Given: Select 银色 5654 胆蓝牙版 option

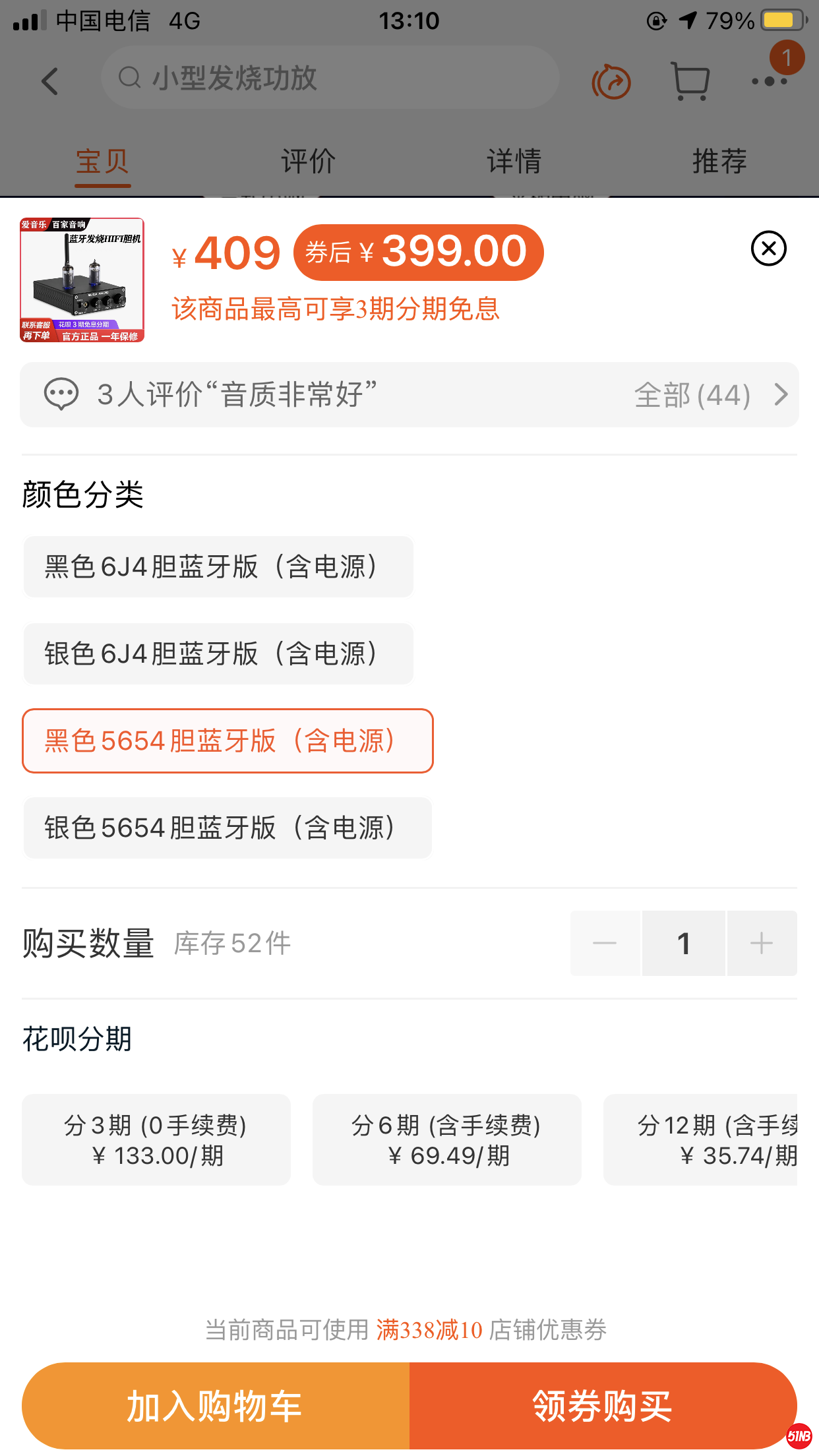Looking at the screenshot, I should [228, 828].
